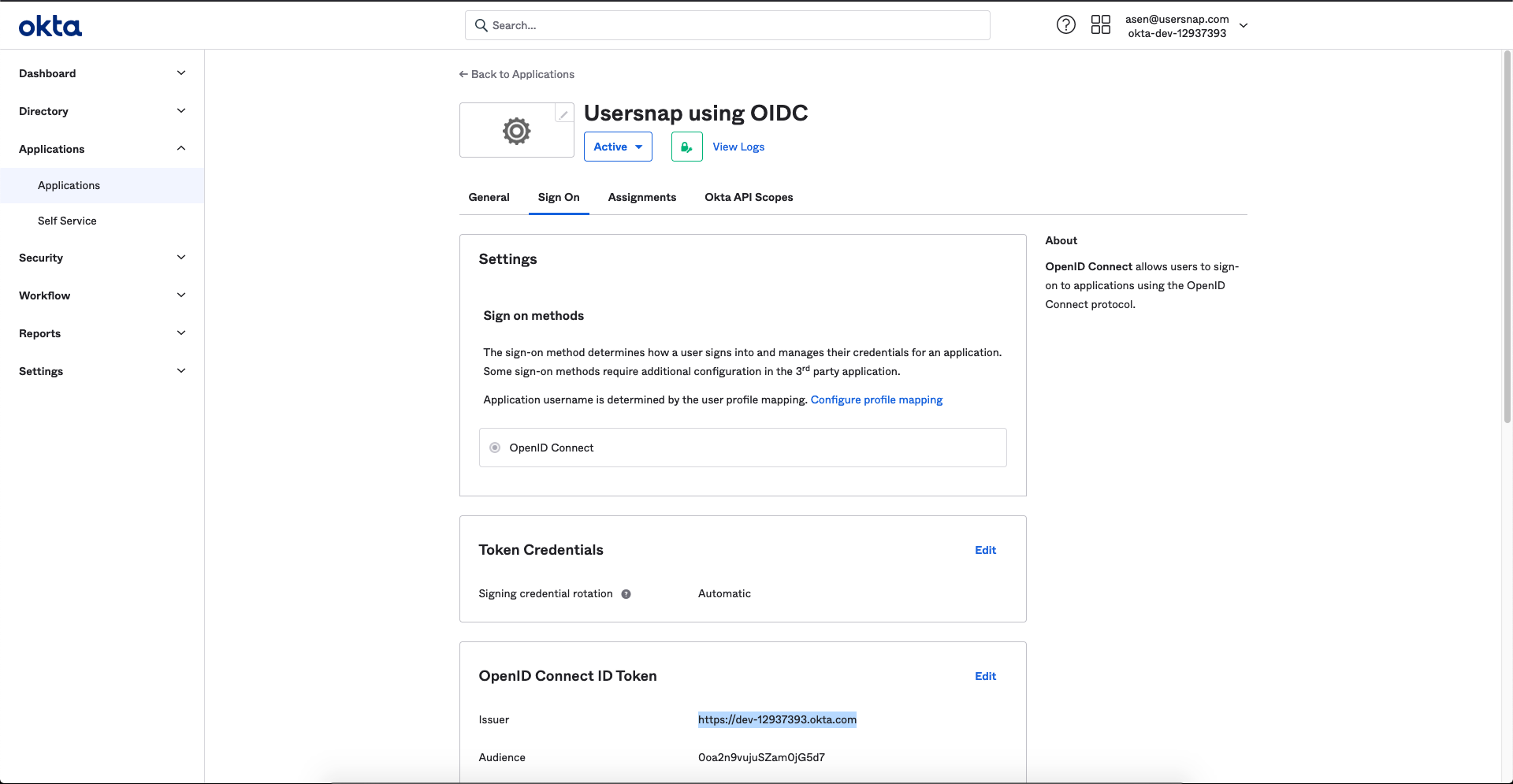The height and width of the screenshot is (784, 1513).
Task: Open the apps grid icon
Action: pos(1101,25)
